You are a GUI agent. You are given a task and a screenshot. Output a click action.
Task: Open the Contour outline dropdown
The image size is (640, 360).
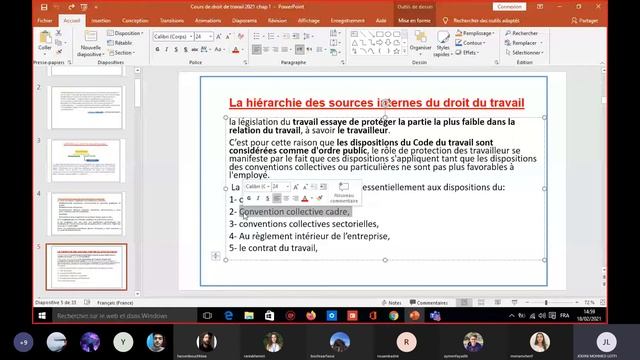coord(471,43)
